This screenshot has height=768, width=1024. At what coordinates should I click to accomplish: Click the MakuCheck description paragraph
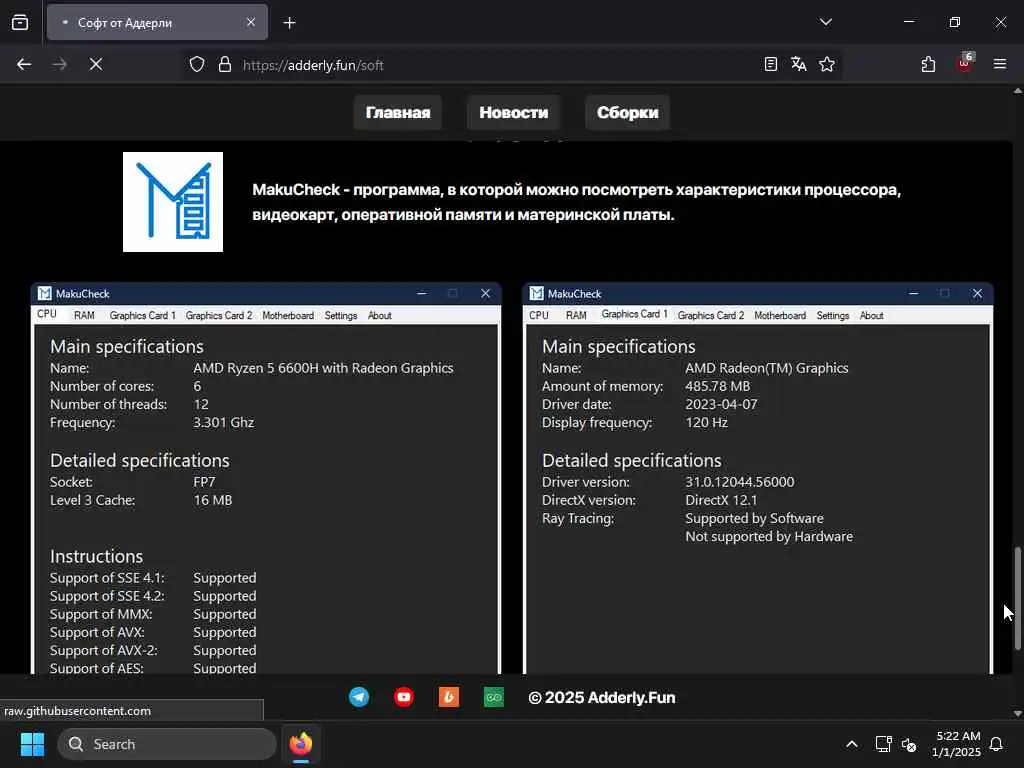tap(577, 202)
